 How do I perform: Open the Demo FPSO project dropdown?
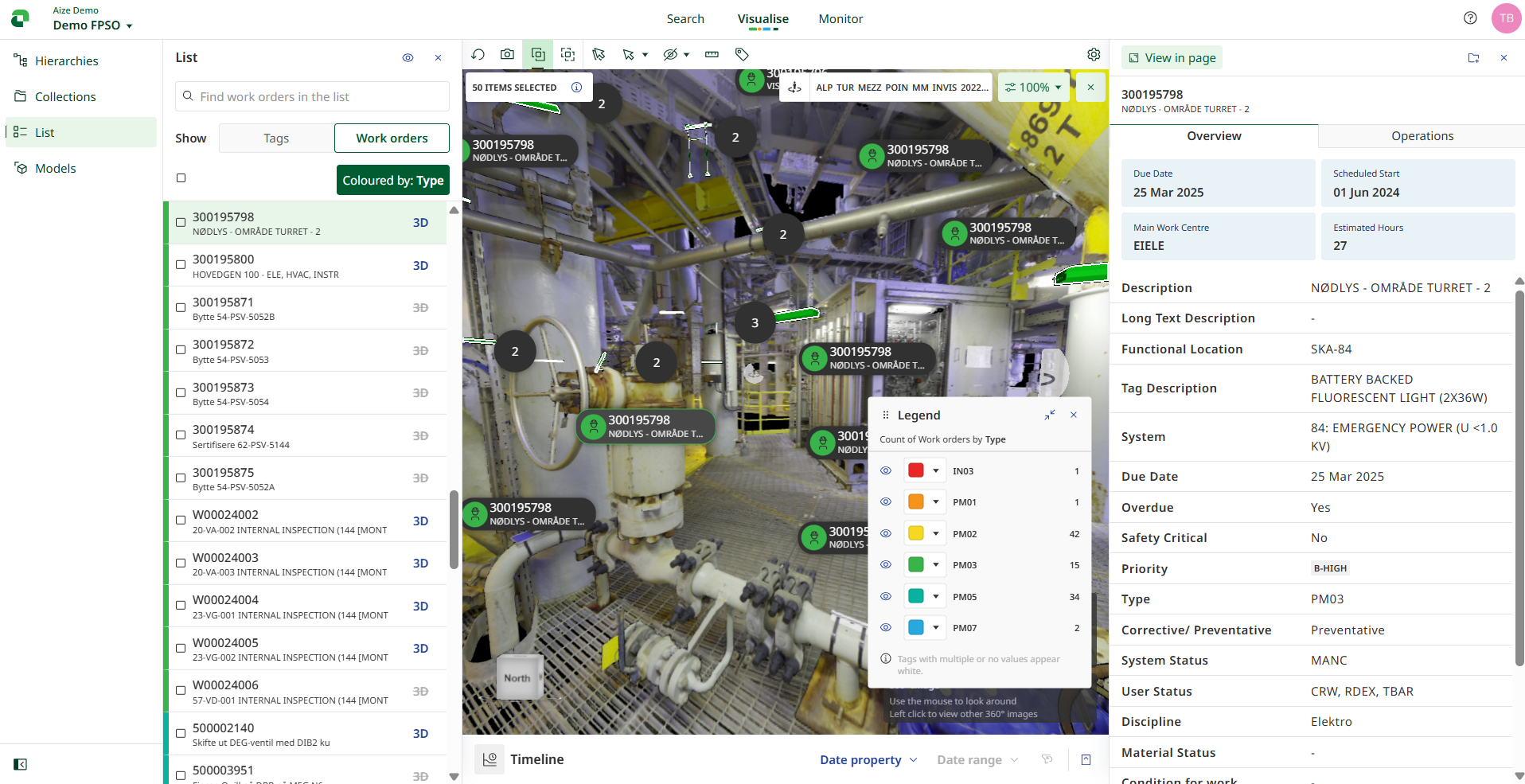pyautogui.click(x=92, y=25)
